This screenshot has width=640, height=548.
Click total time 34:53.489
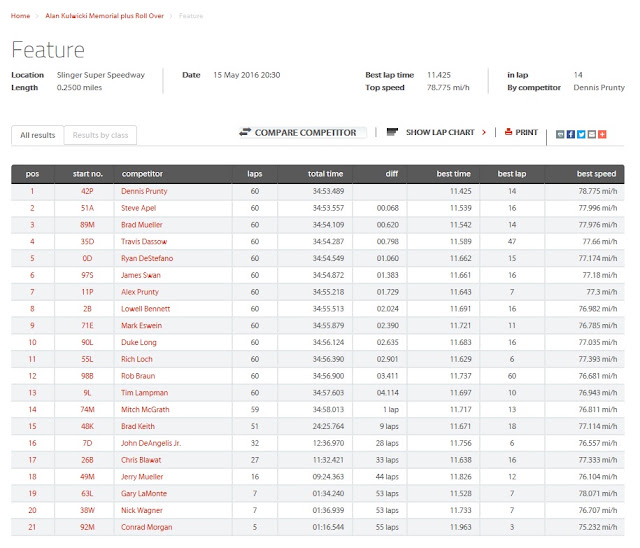click(328, 191)
